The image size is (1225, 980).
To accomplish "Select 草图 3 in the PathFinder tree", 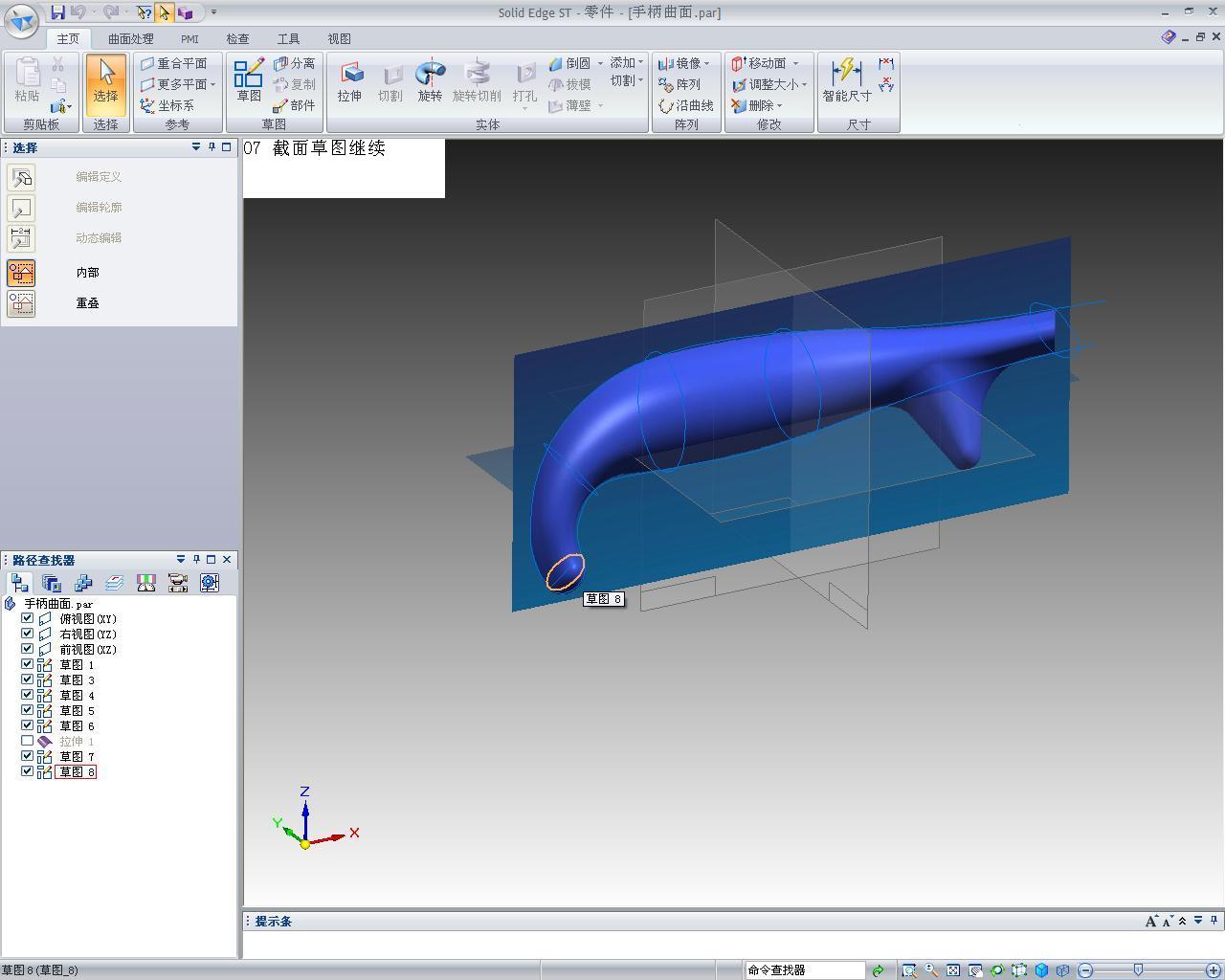I will pos(77,679).
